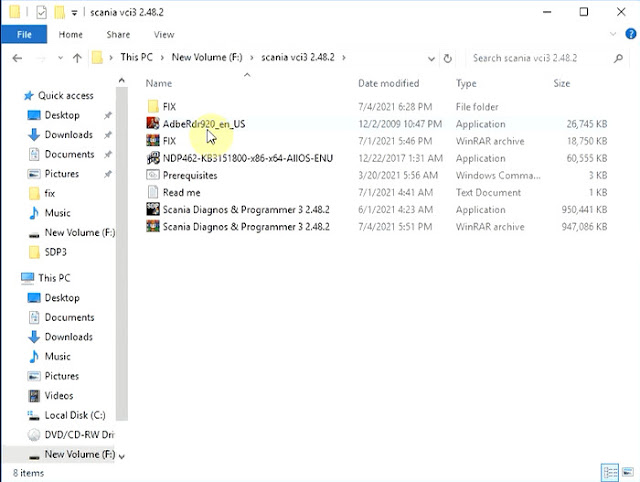This screenshot has width=640, height=482.
Task: Open Local Disk (C:) in sidebar
Action: tap(75, 415)
